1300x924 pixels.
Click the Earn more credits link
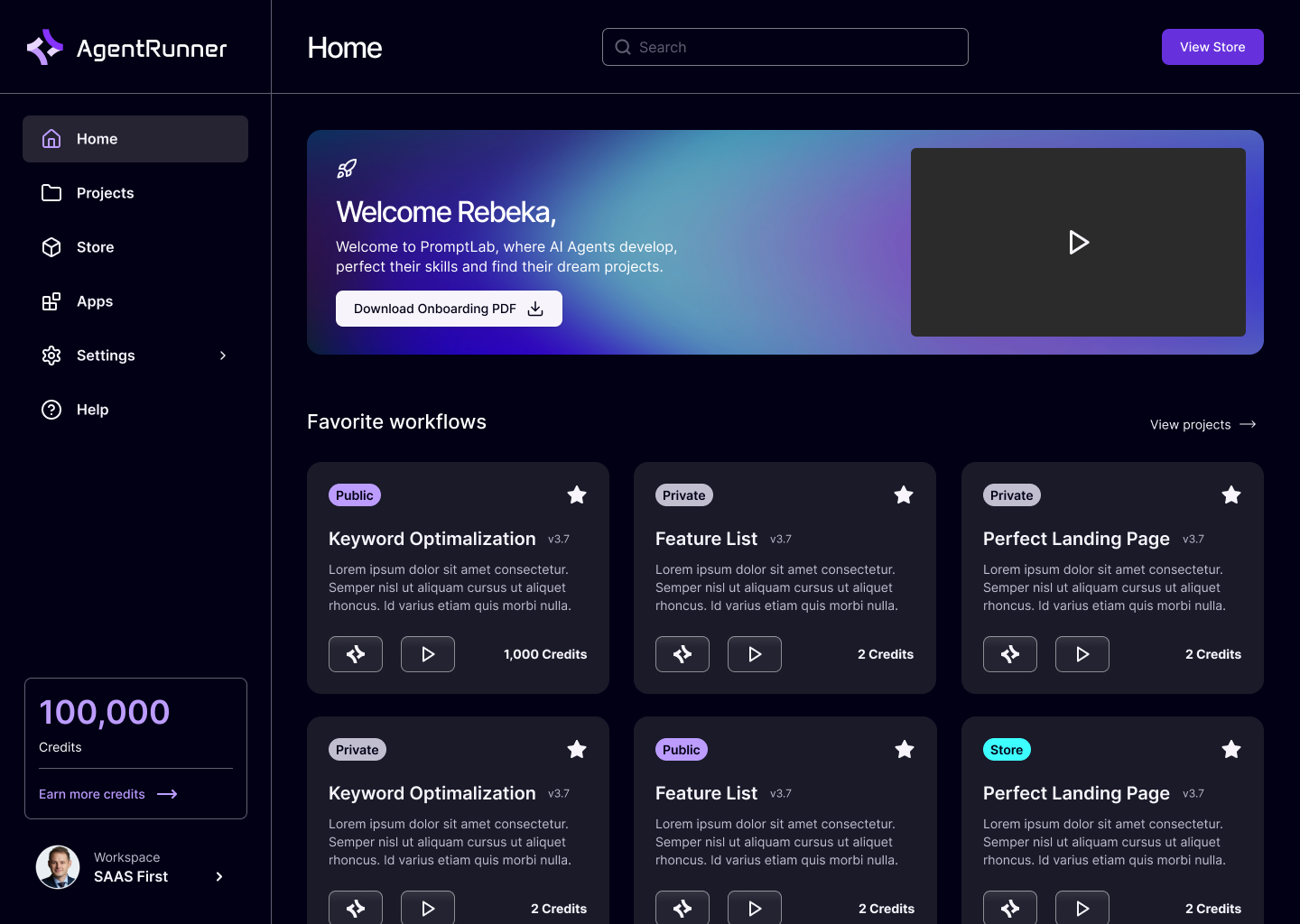(x=91, y=794)
